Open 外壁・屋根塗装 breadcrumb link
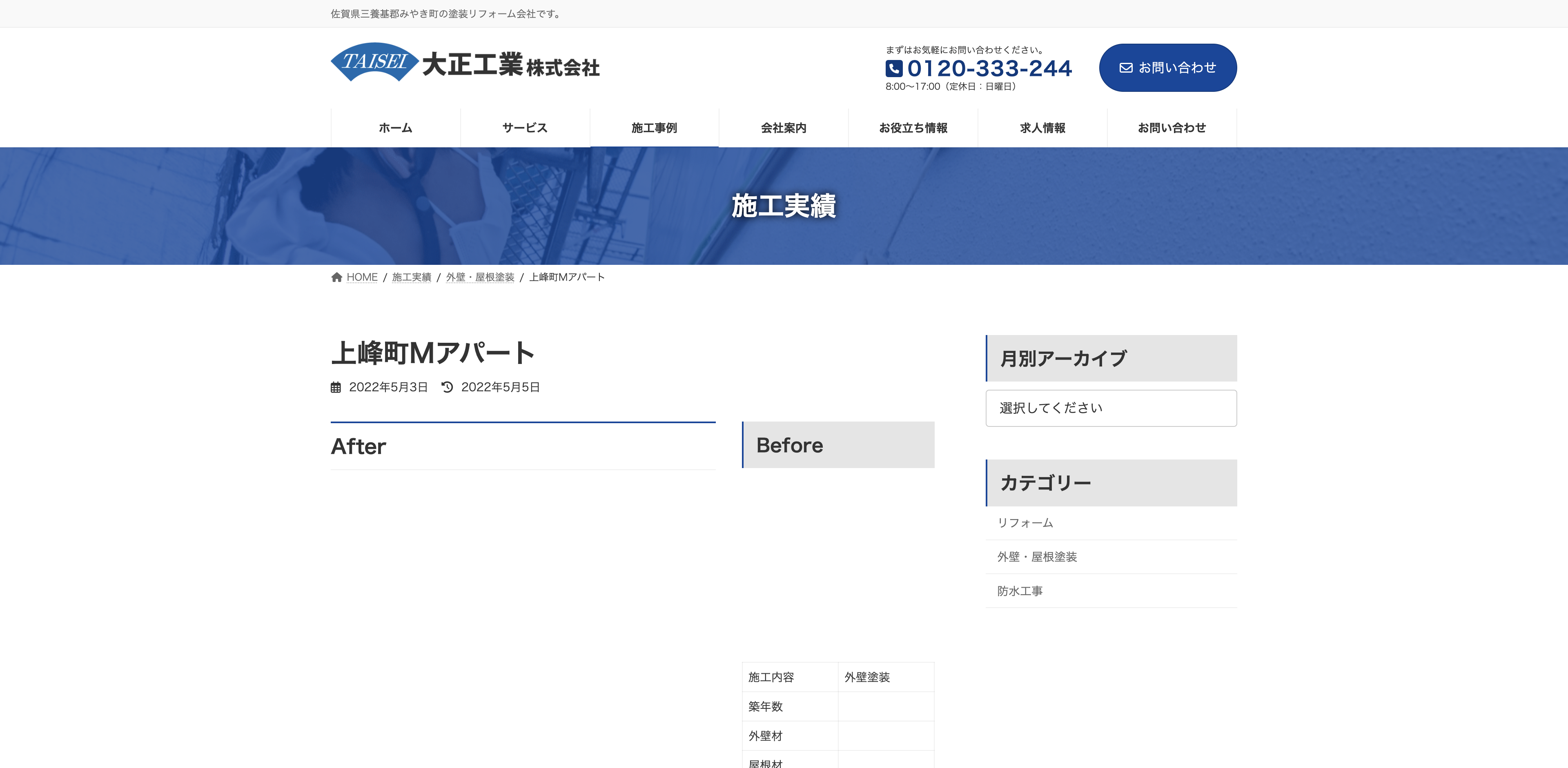The height and width of the screenshot is (768, 1568). (480, 277)
